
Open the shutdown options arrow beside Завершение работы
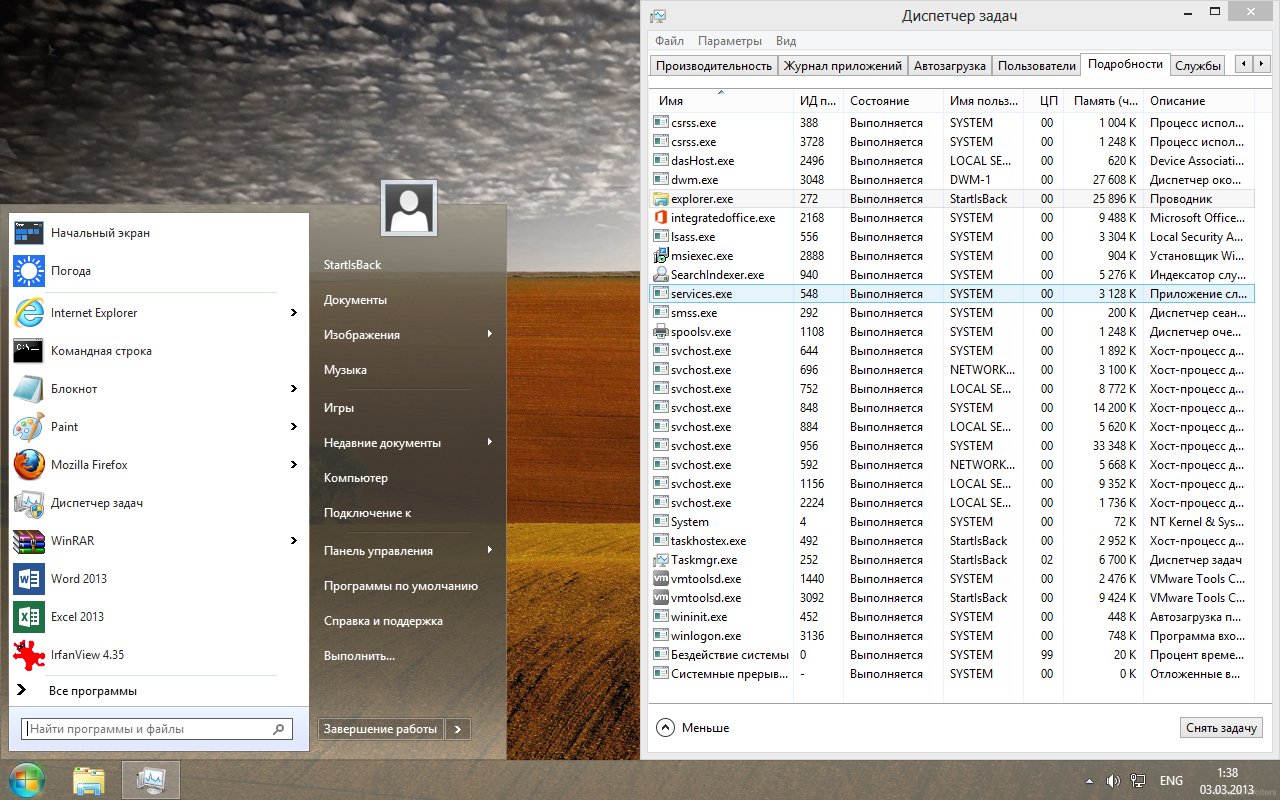click(458, 729)
